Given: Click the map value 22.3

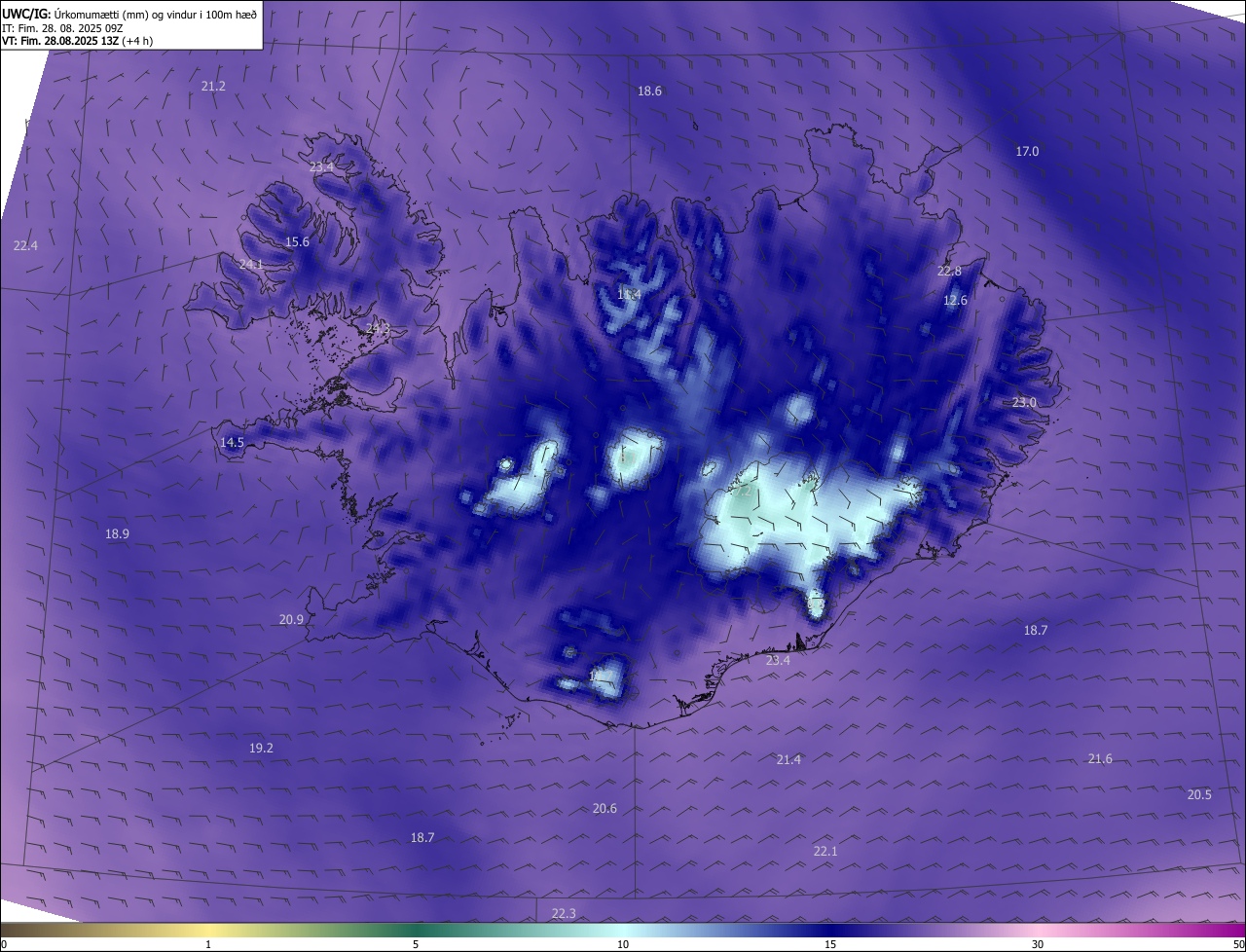Looking at the screenshot, I should [564, 914].
